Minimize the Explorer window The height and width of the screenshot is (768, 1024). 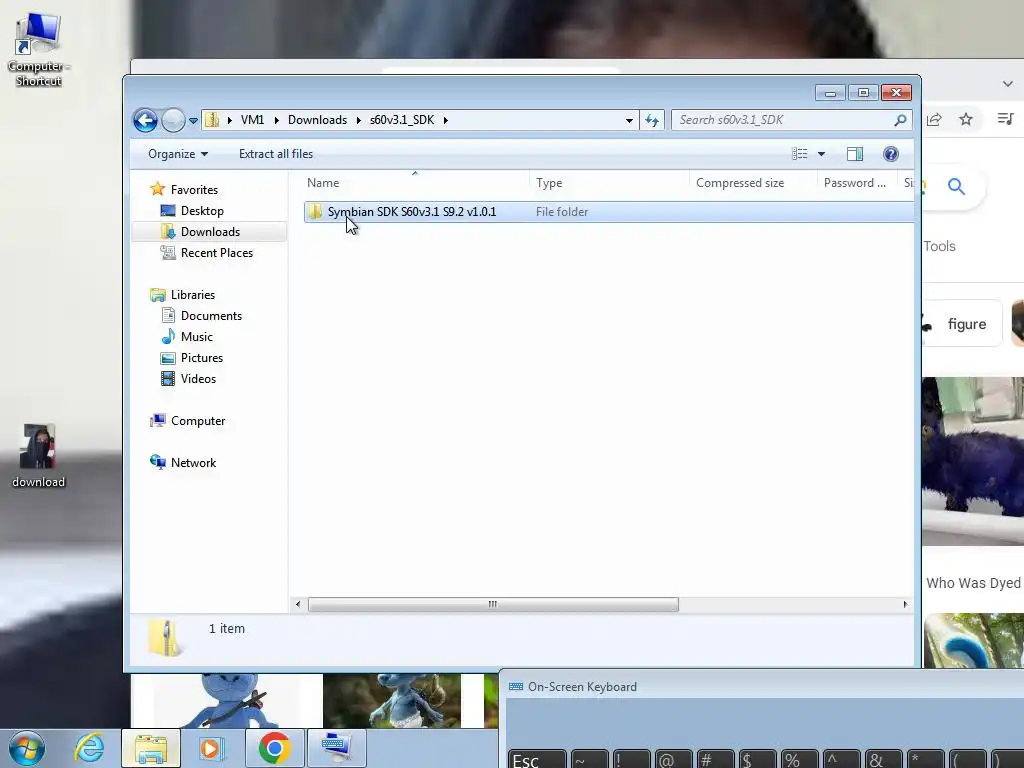pyautogui.click(x=831, y=93)
